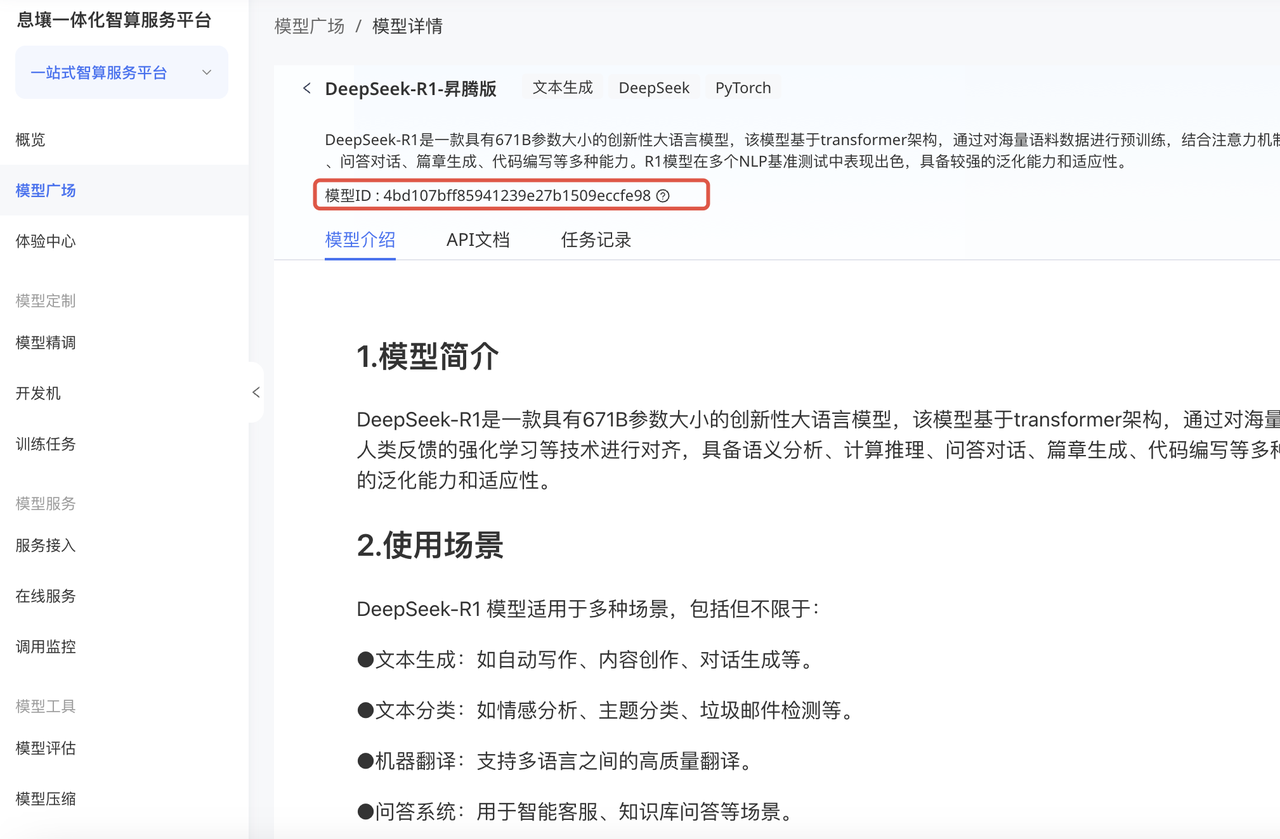
Task: Click the 2.使用场景 heading
Action: point(430,545)
